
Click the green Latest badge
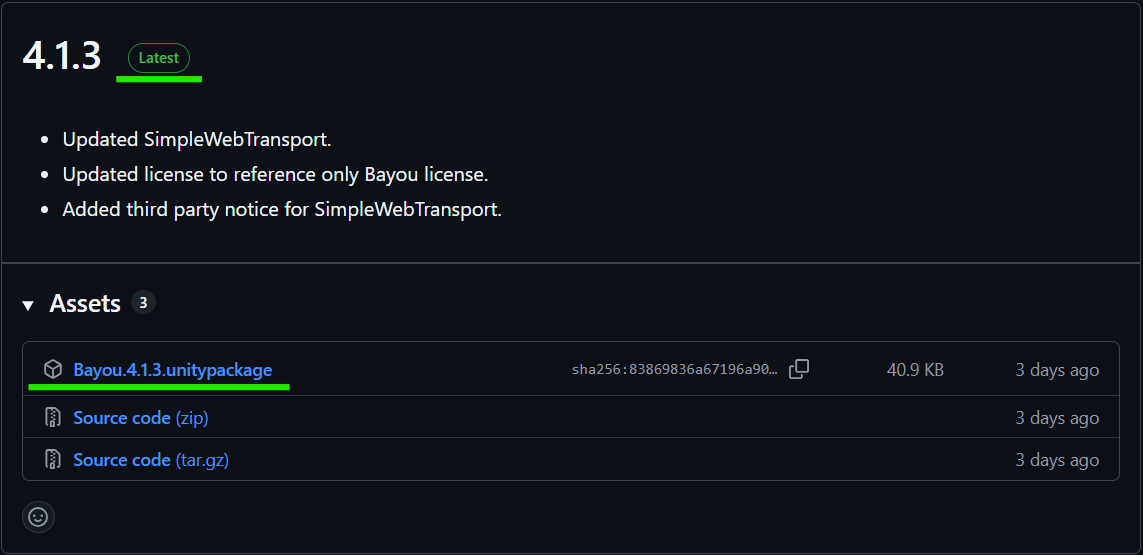pyautogui.click(x=159, y=58)
